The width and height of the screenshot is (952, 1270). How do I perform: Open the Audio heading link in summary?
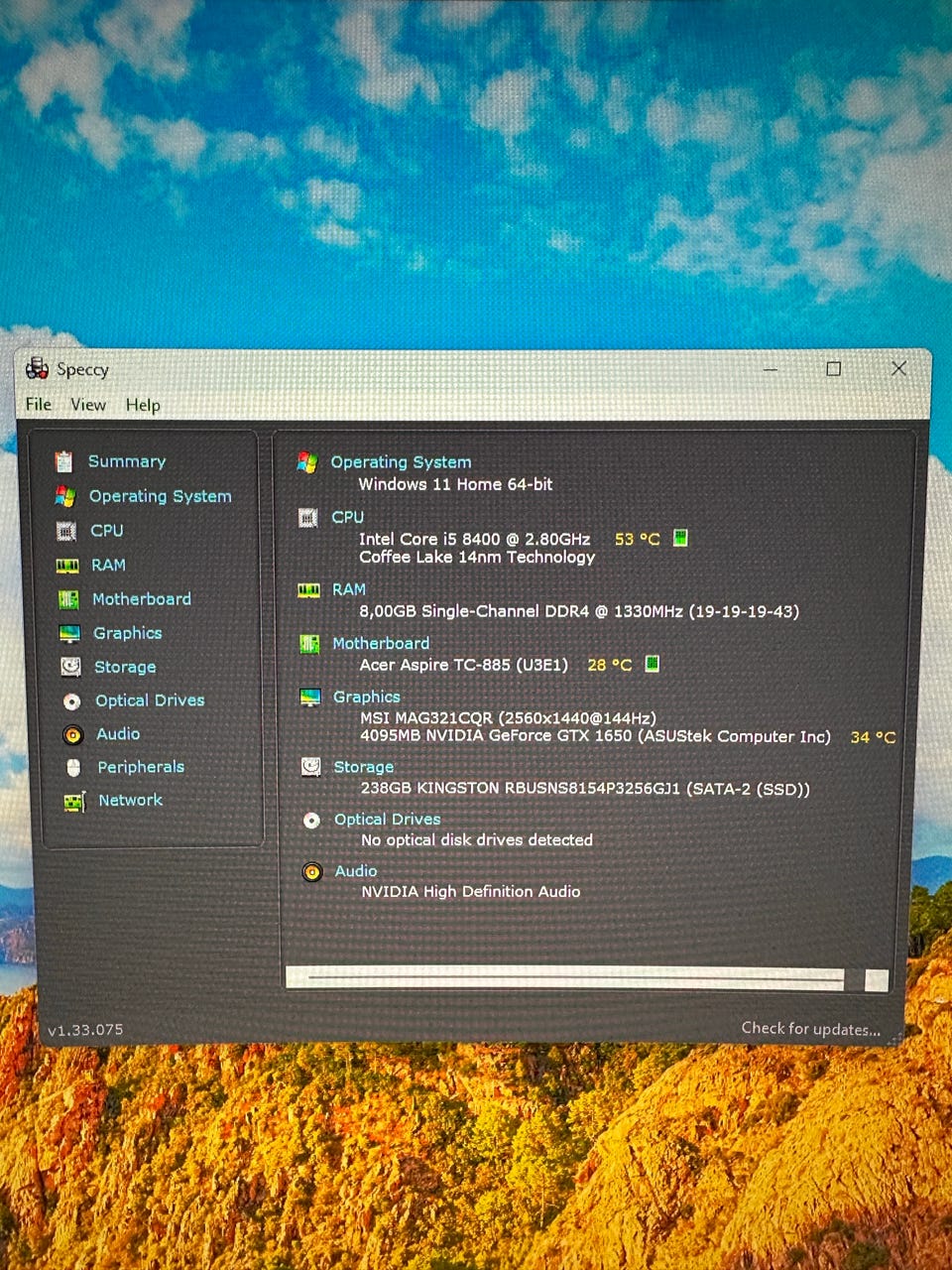tap(356, 871)
